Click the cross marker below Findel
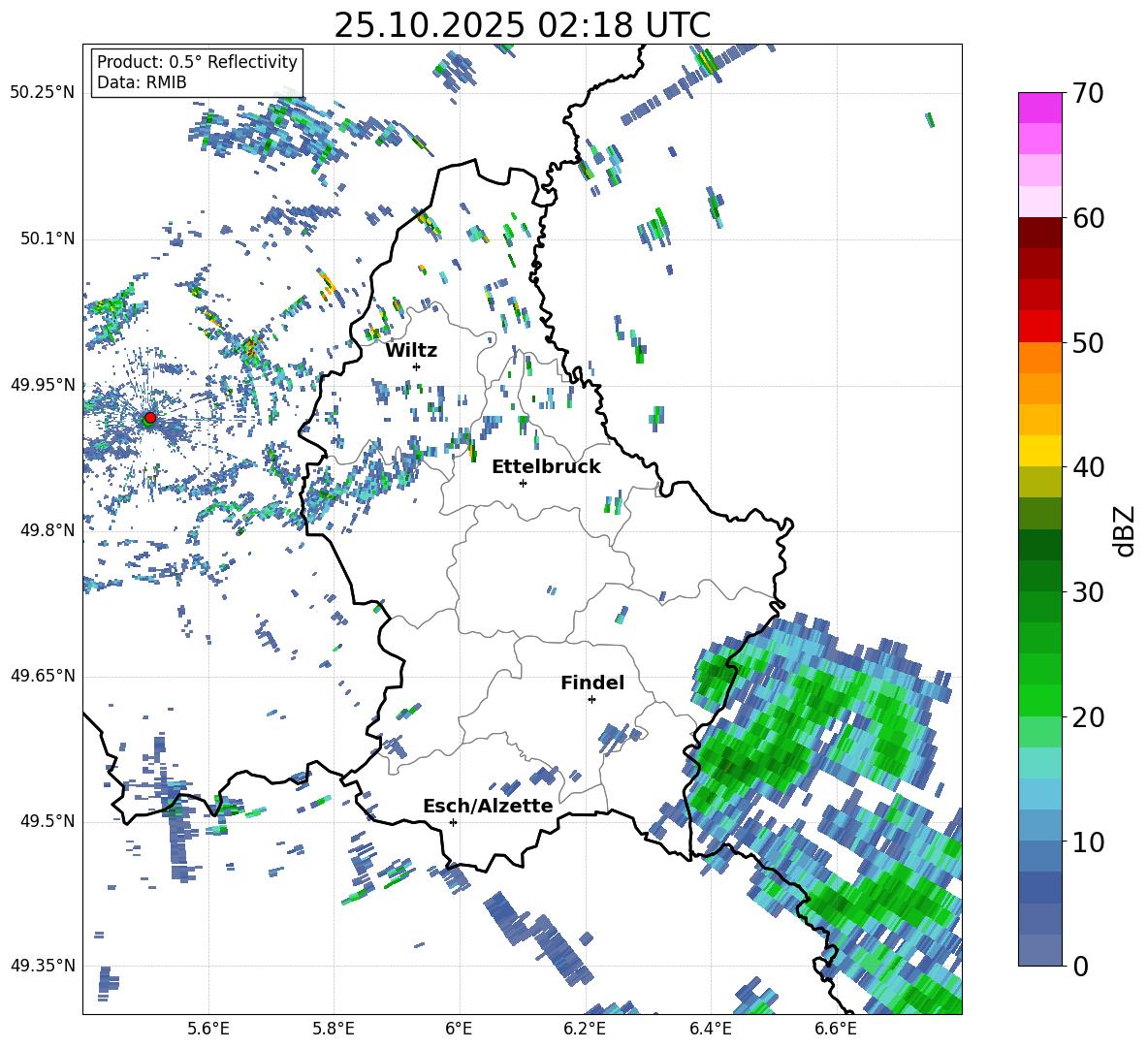 [x=591, y=700]
